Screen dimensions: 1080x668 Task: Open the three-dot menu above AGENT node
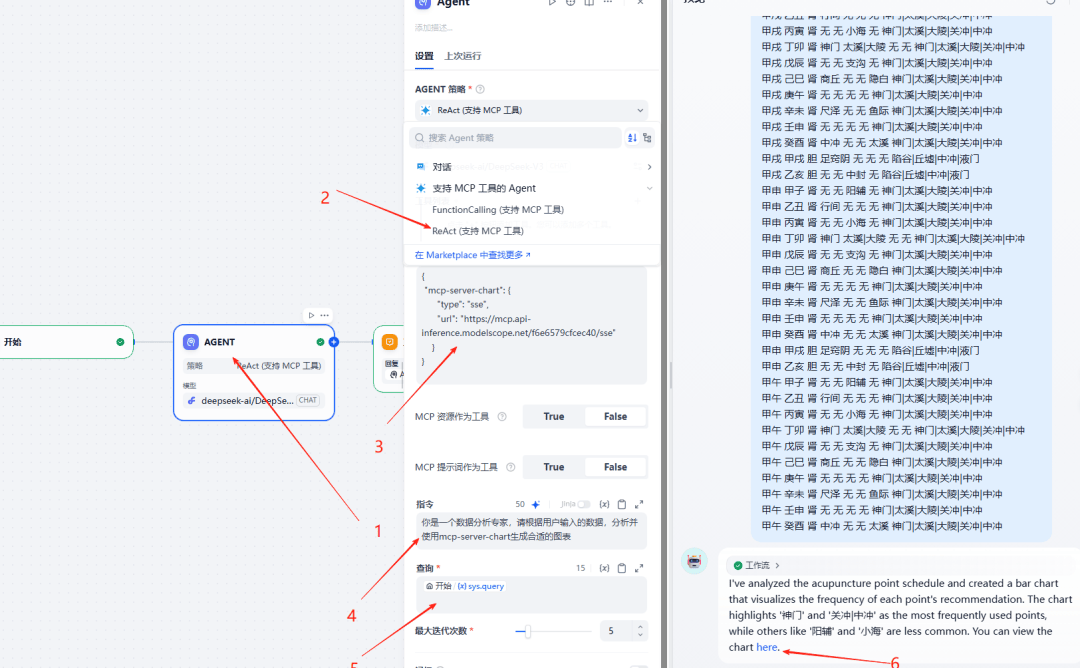(x=324, y=315)
